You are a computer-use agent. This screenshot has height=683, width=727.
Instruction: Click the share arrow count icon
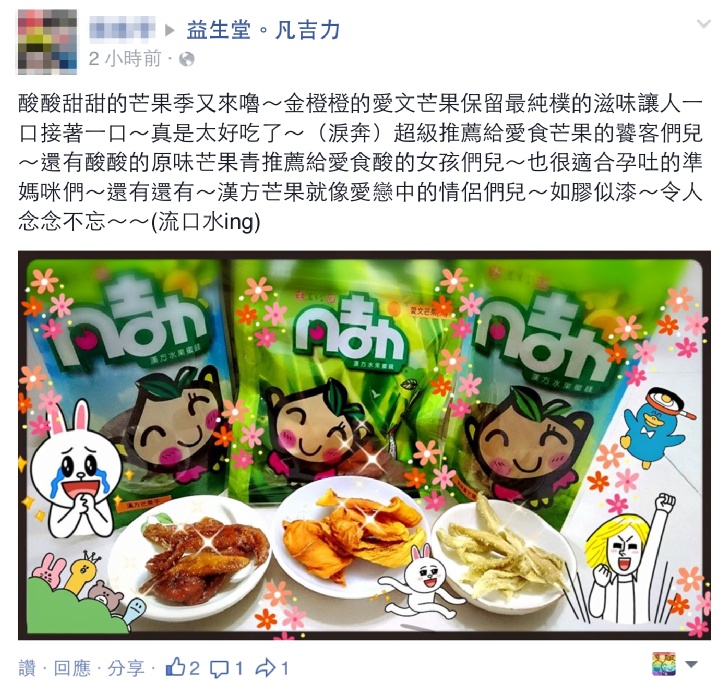266,668
